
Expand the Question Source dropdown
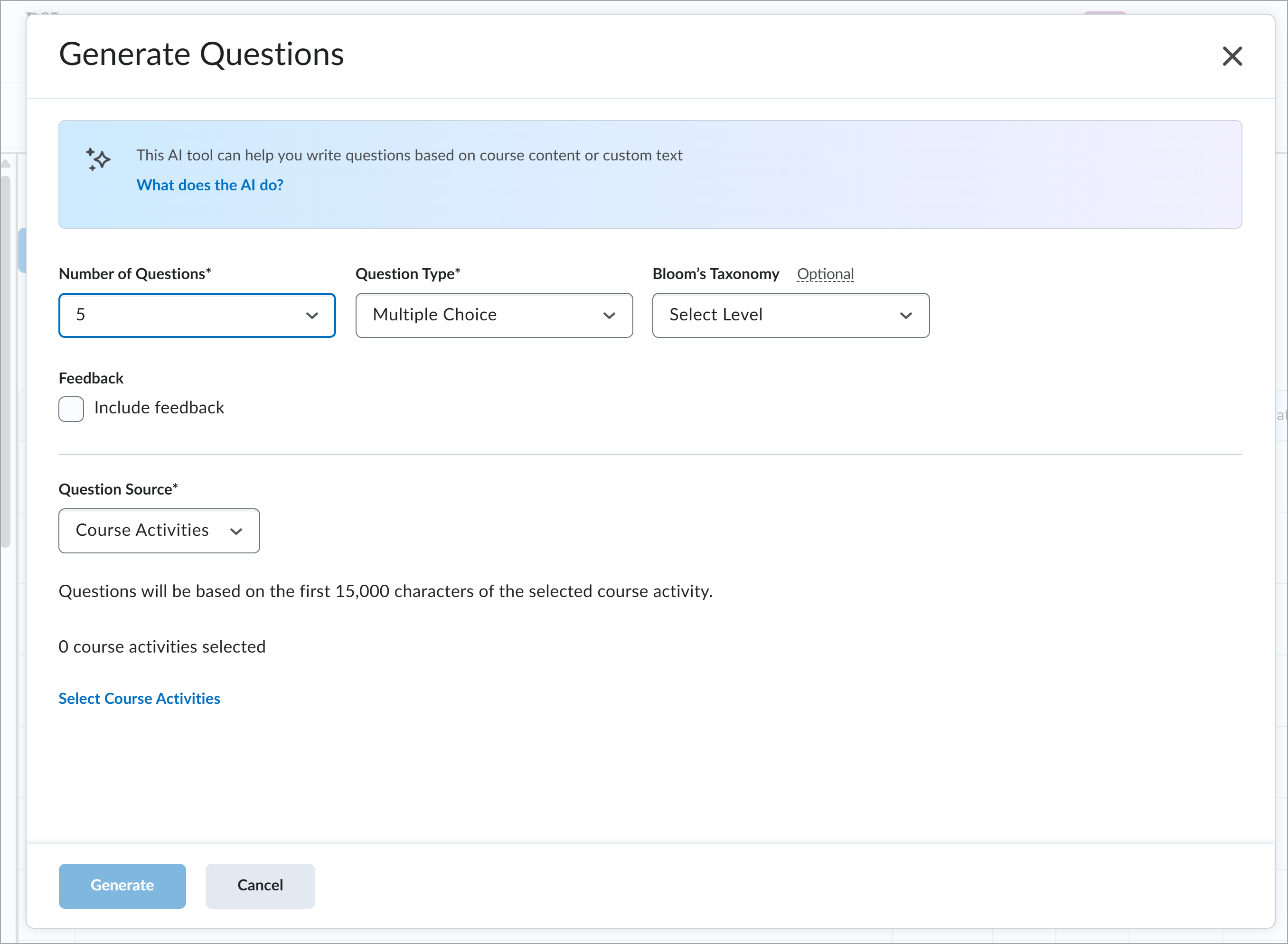[x=236, y=531]
